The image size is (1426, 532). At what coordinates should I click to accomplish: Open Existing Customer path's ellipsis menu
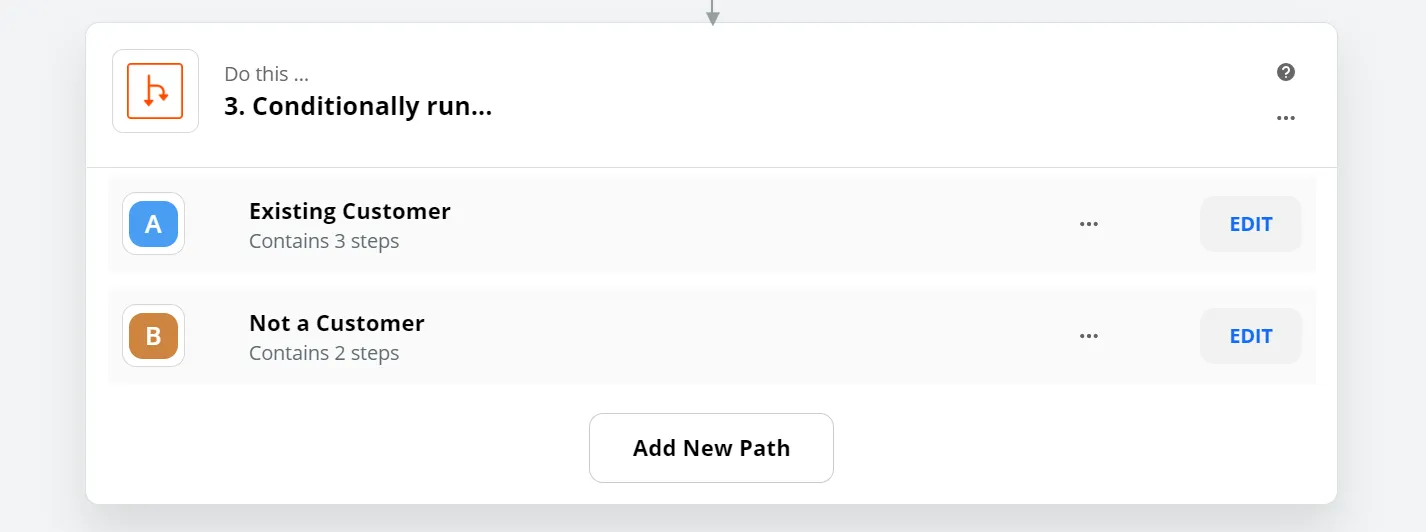1089,224
